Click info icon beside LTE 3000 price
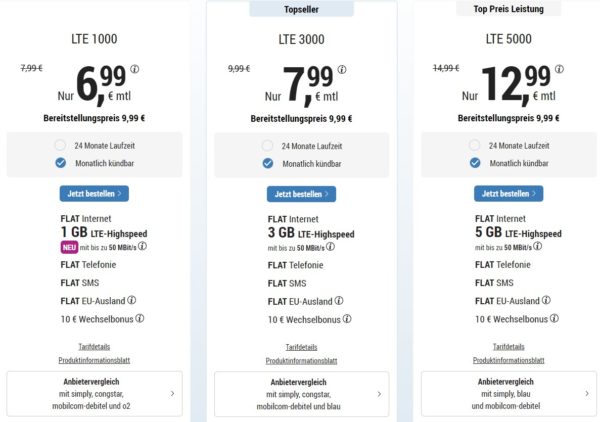 click(341, 70)
